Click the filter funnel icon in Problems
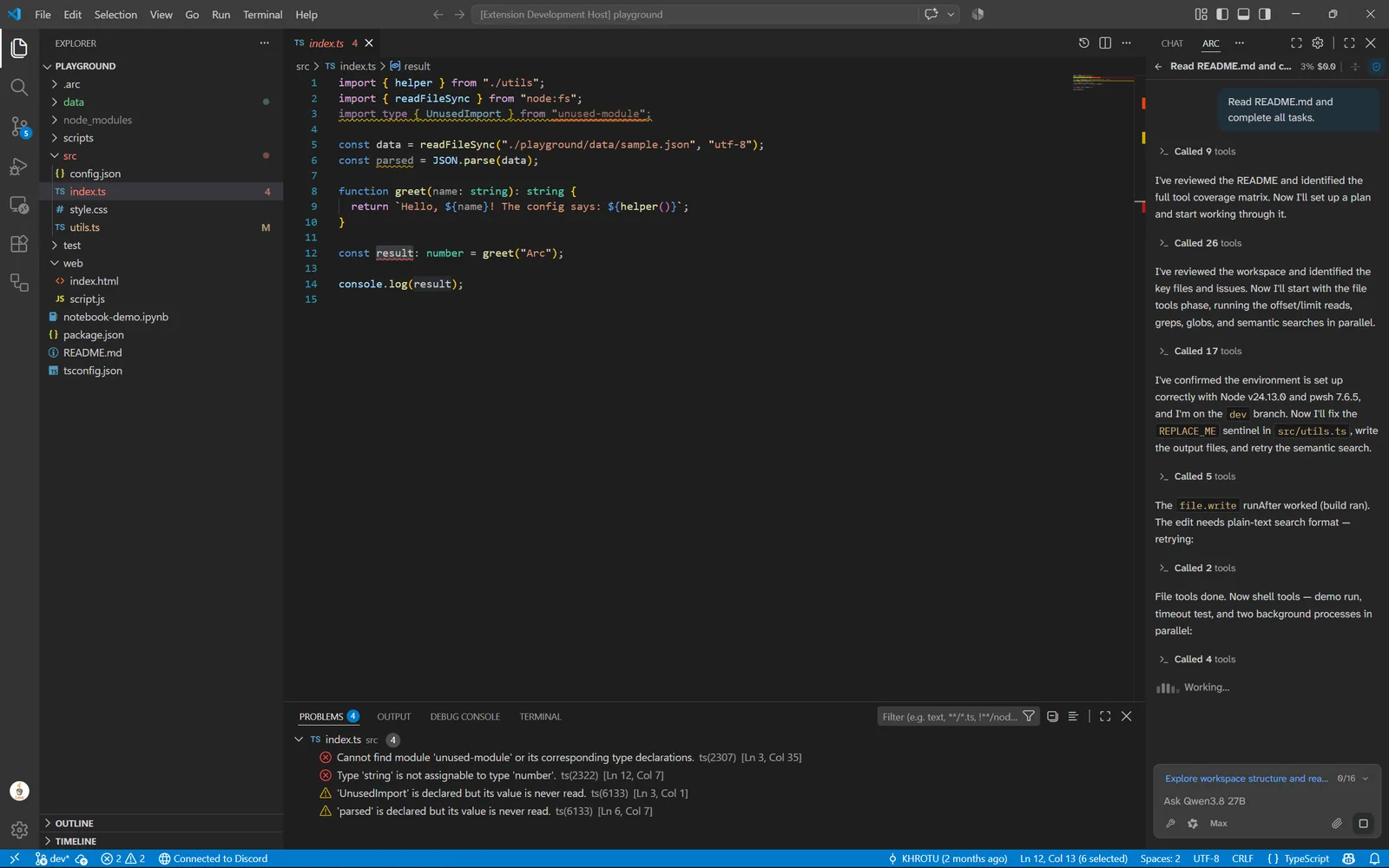The height and width of the screenshot is (868, 1389). point(1029,716)
